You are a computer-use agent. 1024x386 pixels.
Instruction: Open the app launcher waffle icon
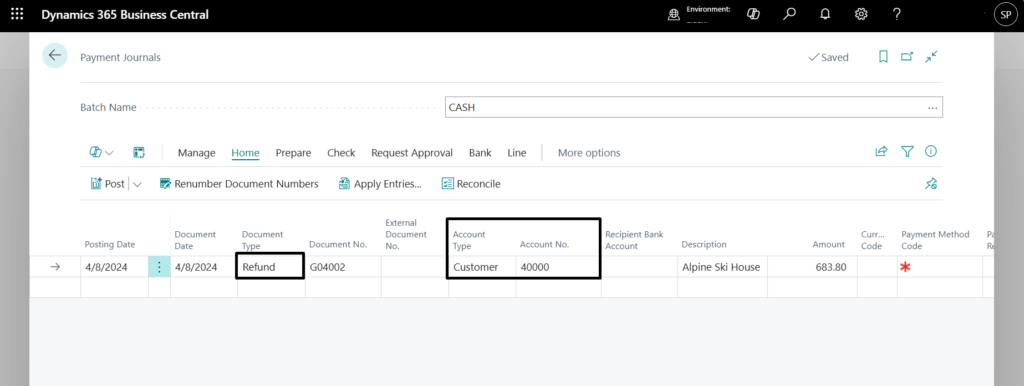point(18,14)
